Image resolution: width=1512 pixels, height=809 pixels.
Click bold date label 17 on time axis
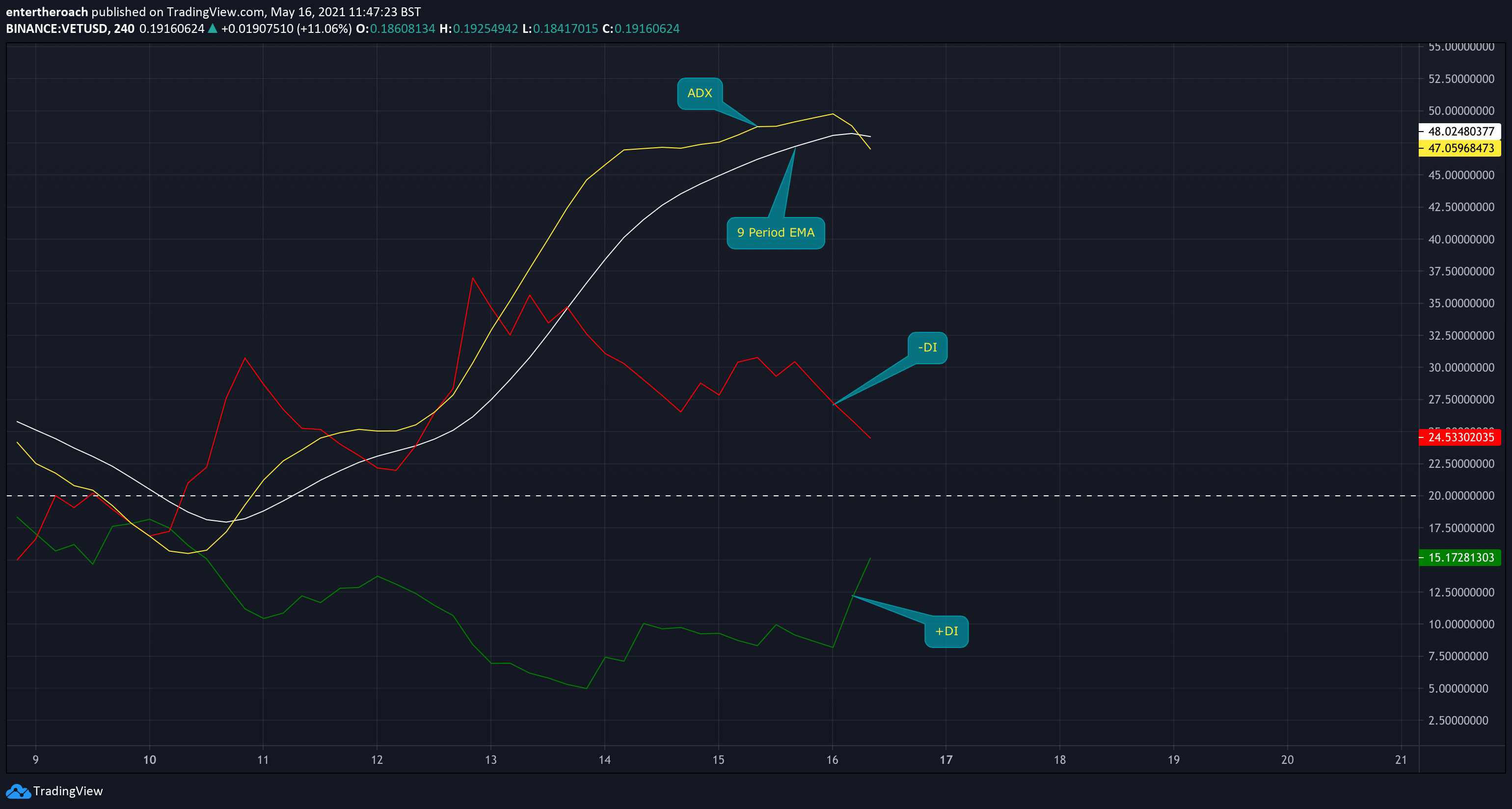point(946,760)
